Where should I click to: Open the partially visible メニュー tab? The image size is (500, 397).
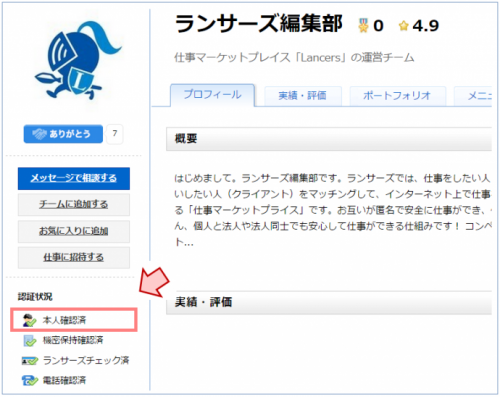473,96
